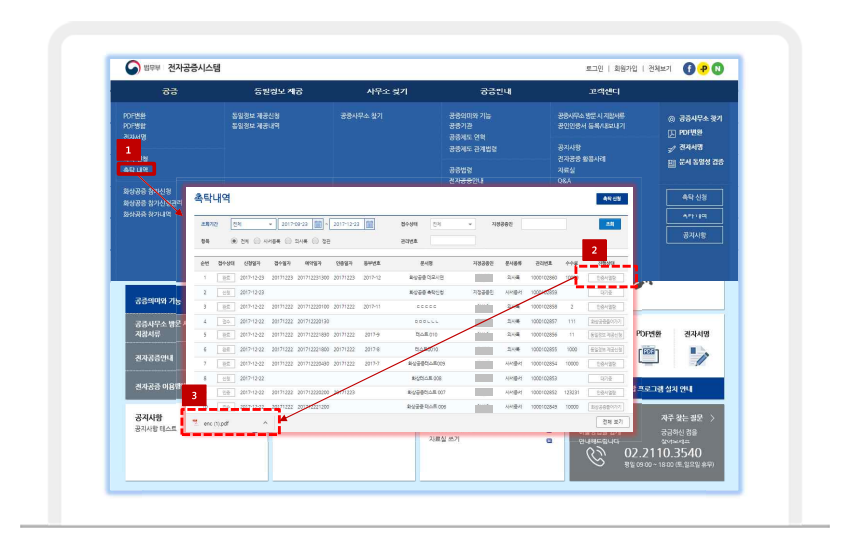Open the Facebook icon in header
Screen dimensions: 850x548
(x=689, y=68)
